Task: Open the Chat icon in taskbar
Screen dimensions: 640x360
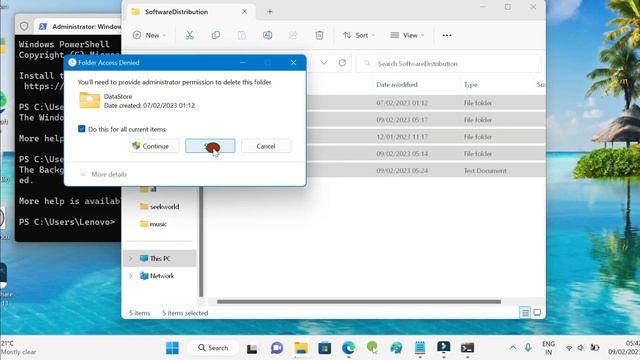Action: [277, 348]
